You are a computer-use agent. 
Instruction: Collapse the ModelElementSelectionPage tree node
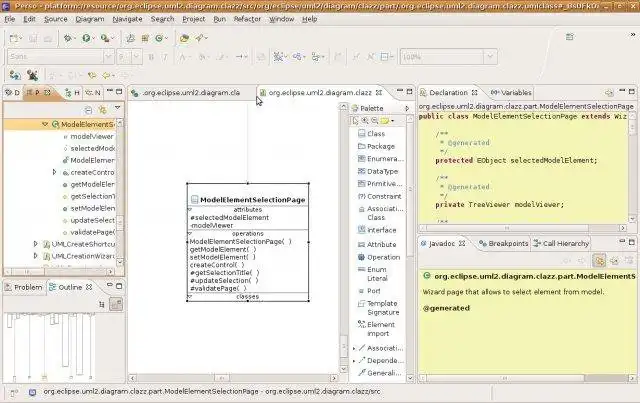[x=45, y=124]
